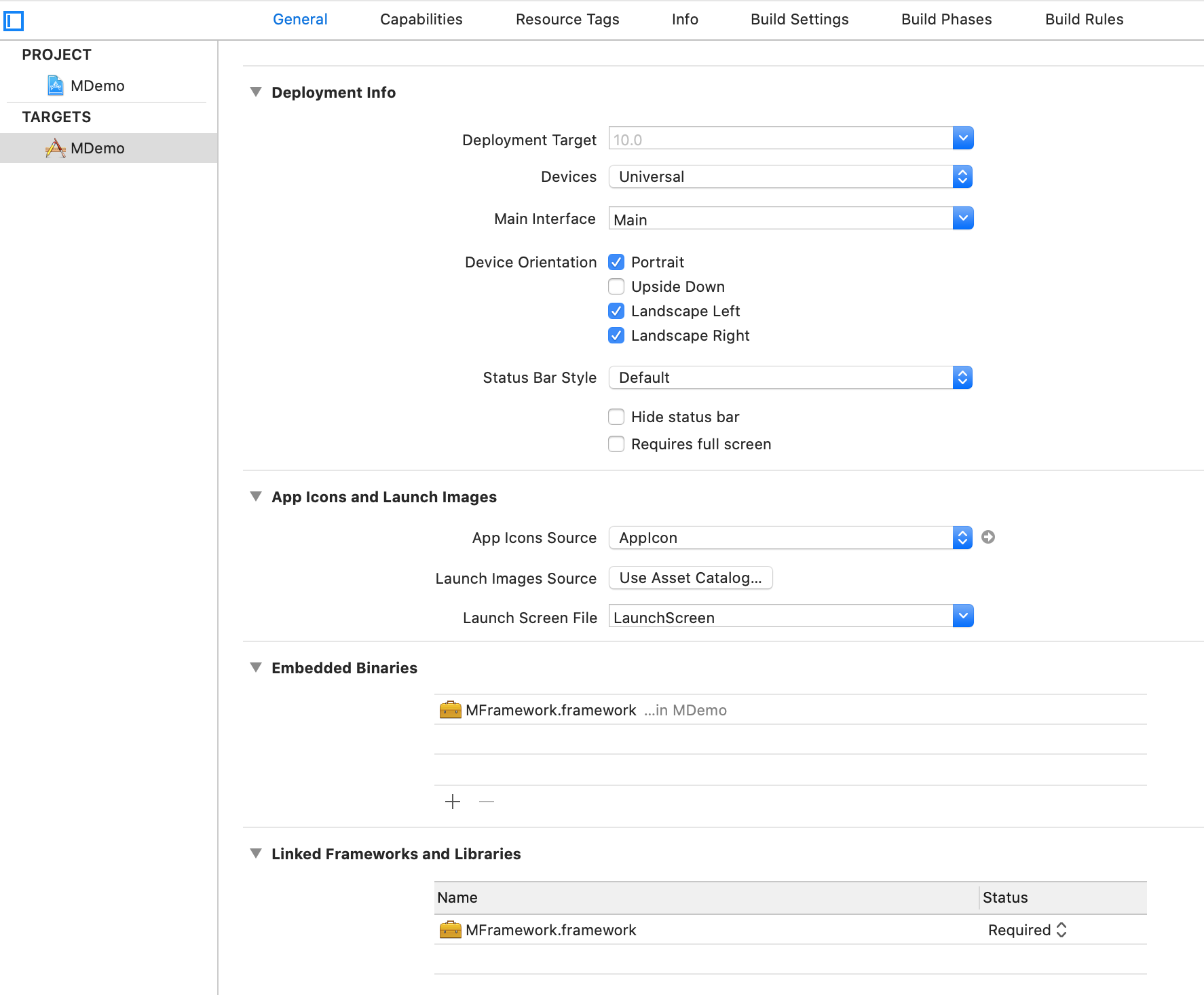
Task: Select MFramework.framework row in Embedded Binaries
Action: tap(791, 710)
